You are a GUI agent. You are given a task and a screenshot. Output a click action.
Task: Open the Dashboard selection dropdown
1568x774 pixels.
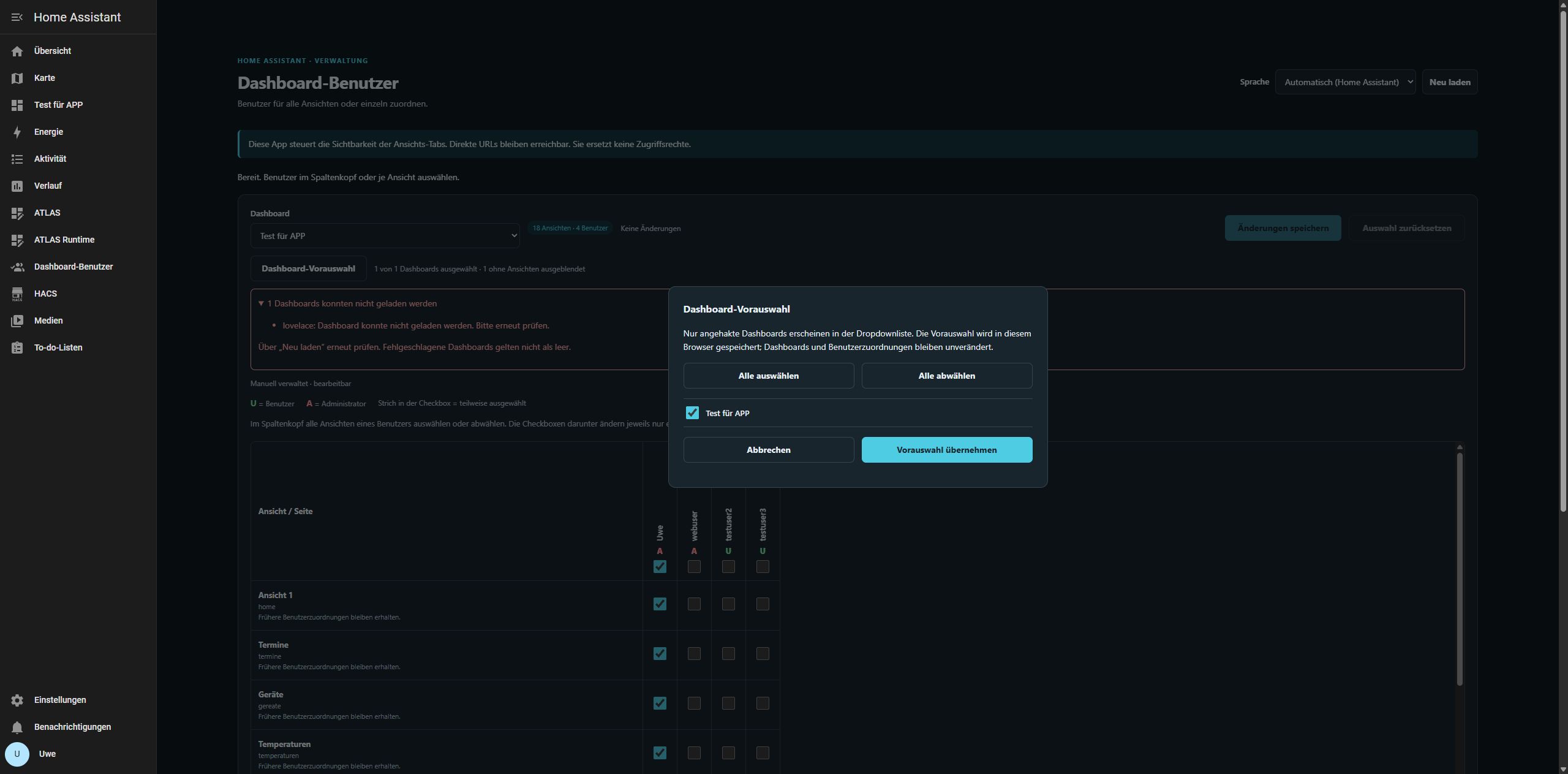385,236
